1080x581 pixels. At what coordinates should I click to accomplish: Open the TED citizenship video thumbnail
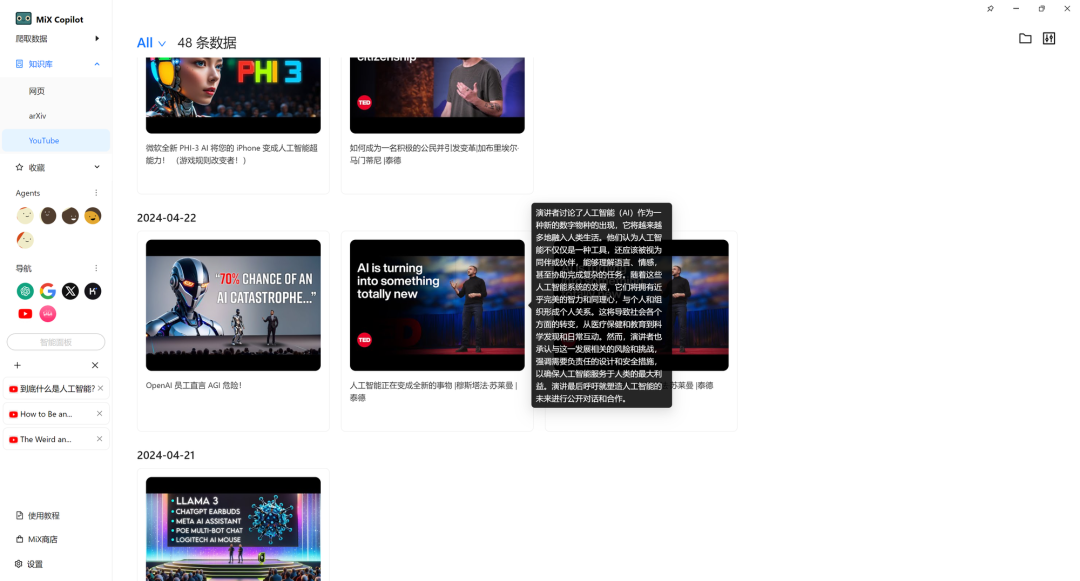coord(437,95)
